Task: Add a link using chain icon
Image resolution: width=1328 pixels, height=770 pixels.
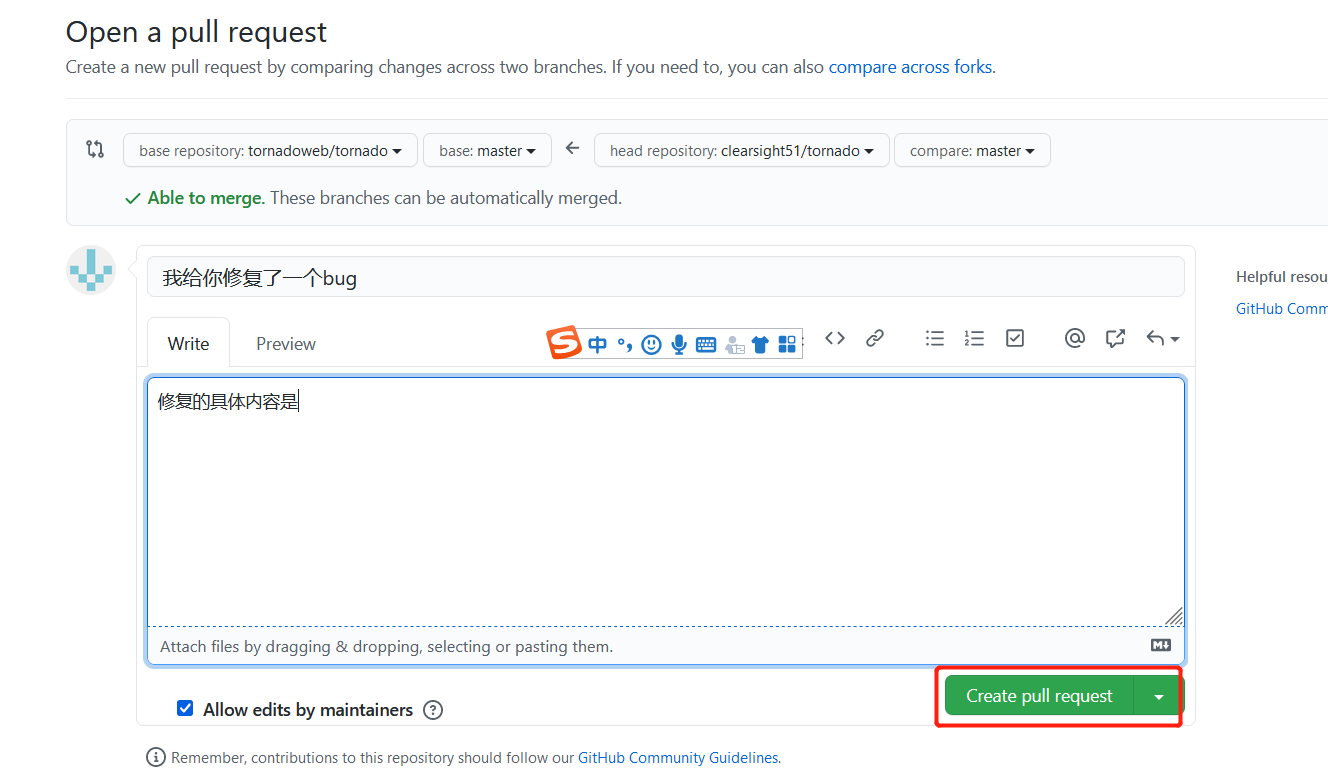Action: 875,338
